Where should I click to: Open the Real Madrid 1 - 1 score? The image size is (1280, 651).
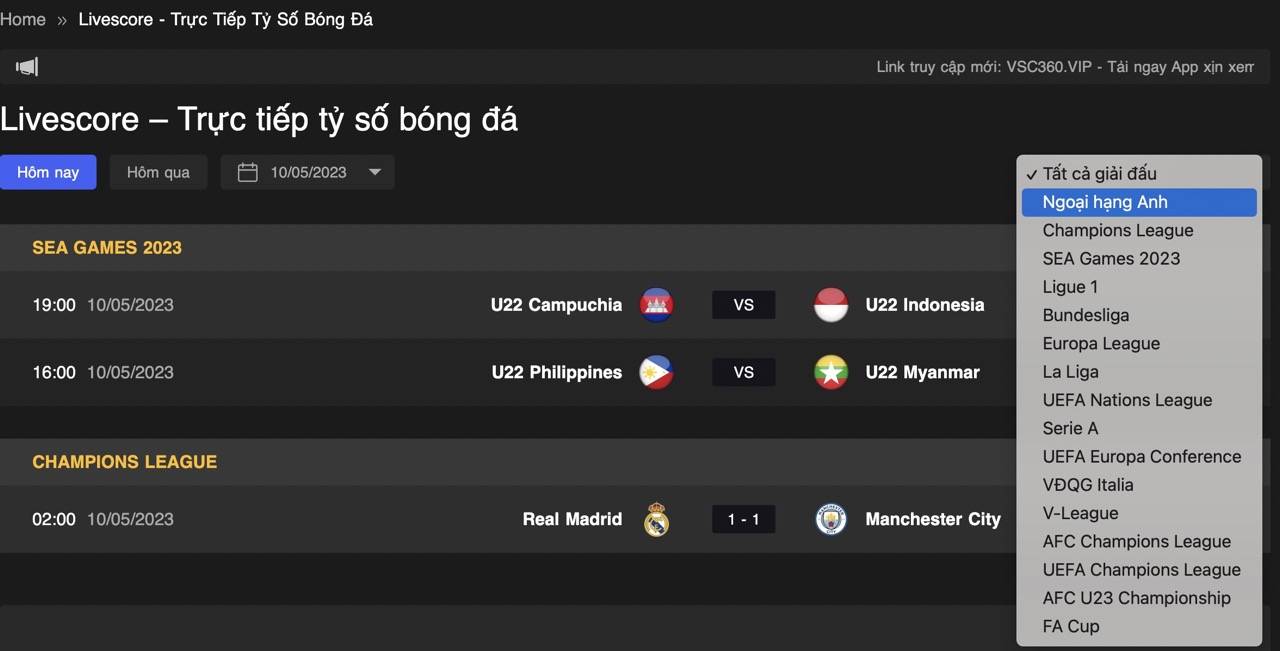[743, 519]
